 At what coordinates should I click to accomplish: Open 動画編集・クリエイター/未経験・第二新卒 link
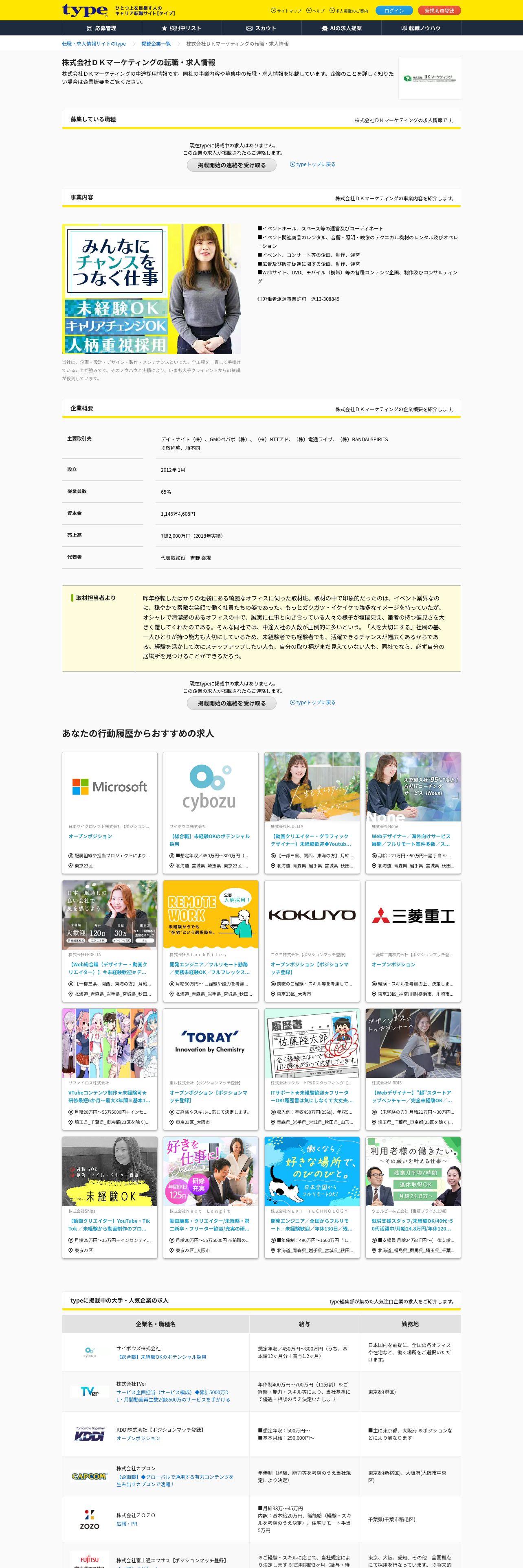pos(209,1225)
